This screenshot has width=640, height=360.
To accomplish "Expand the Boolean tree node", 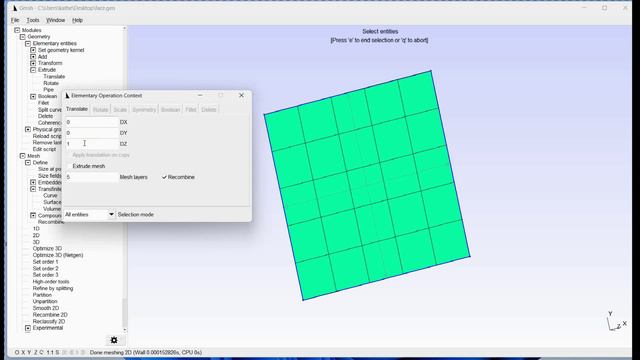I will (x=33, y=96).
